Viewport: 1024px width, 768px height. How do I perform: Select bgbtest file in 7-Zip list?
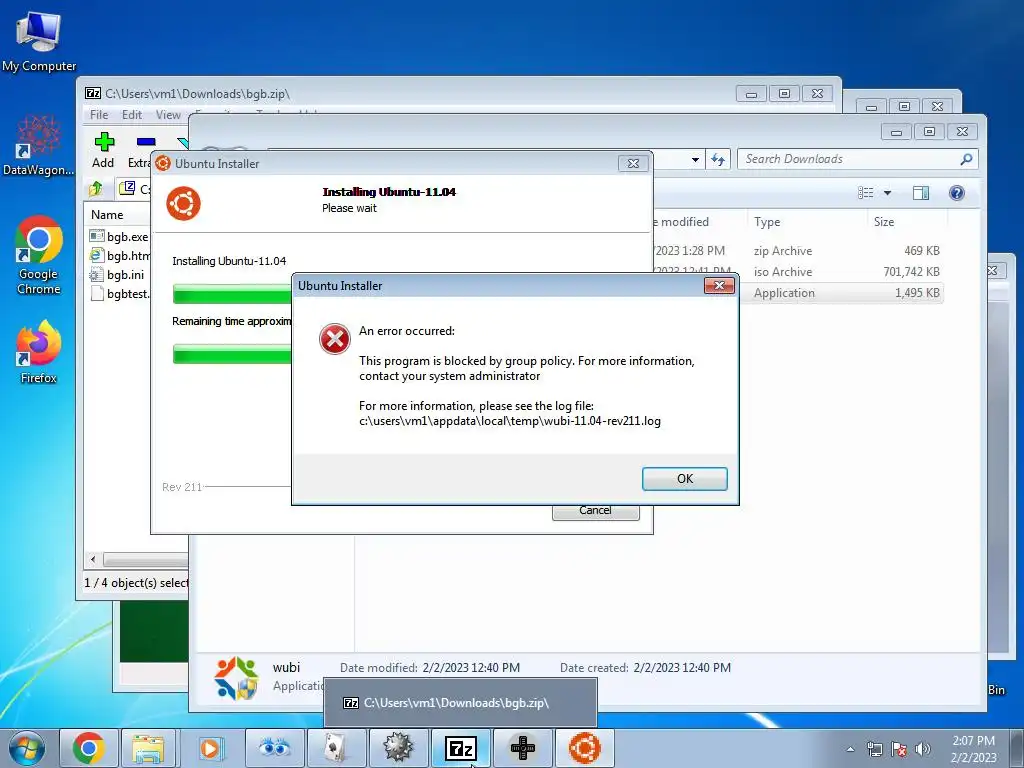click(120, 293)
